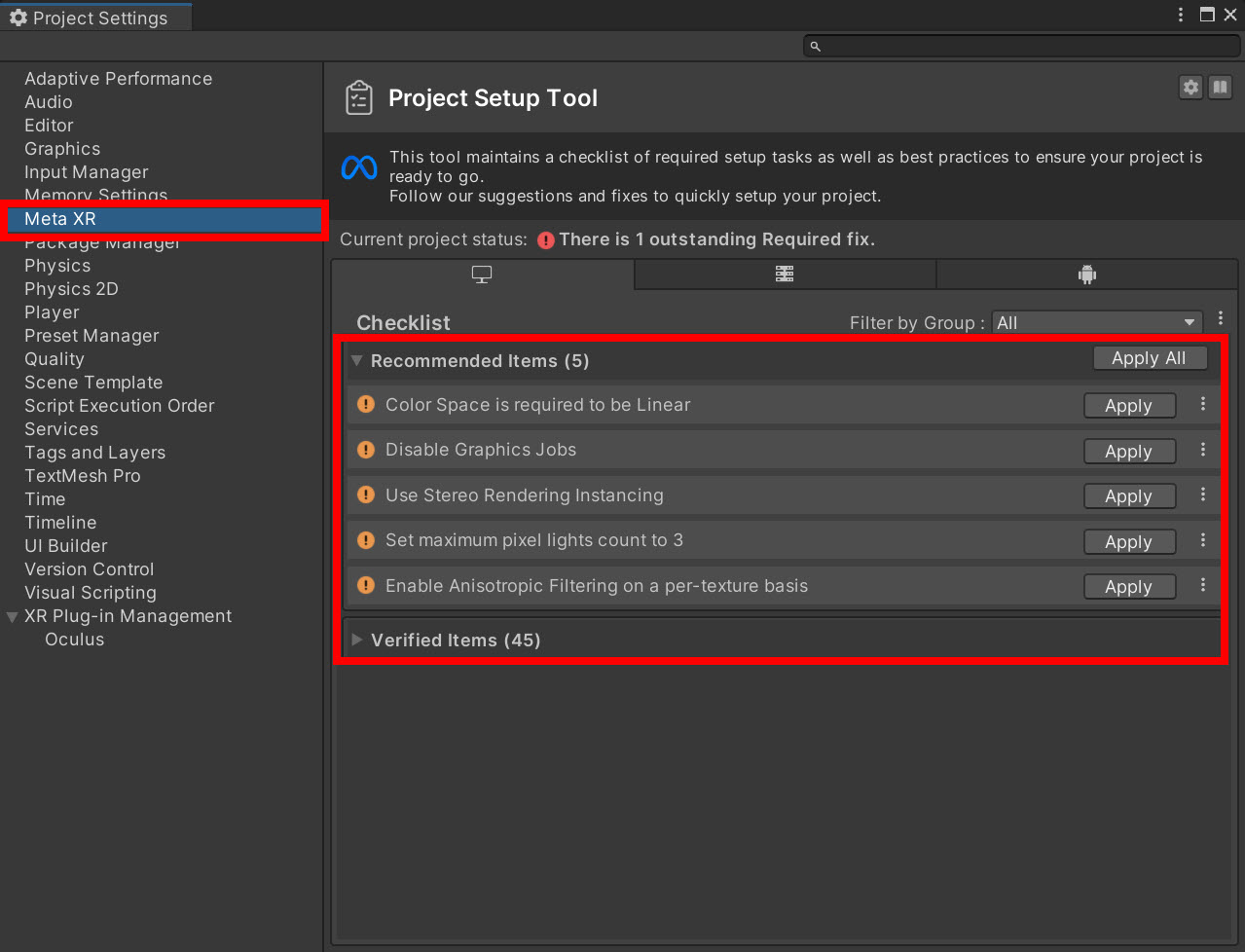Select Physics settings category

click(x=57, y=266)
